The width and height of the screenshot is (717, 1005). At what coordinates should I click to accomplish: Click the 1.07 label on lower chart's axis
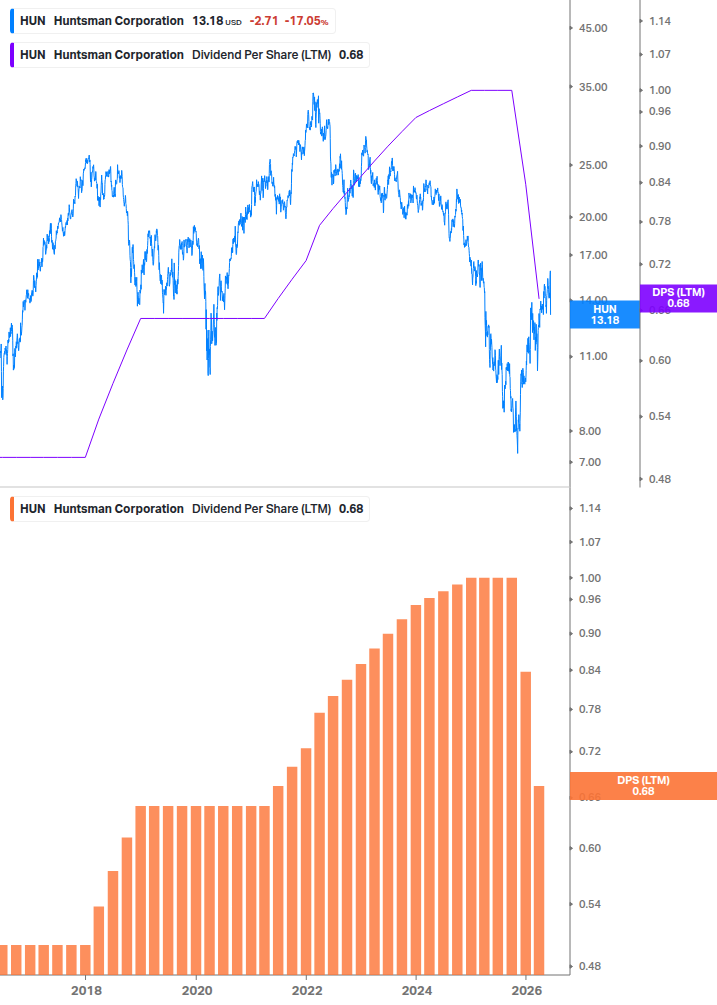590,542
